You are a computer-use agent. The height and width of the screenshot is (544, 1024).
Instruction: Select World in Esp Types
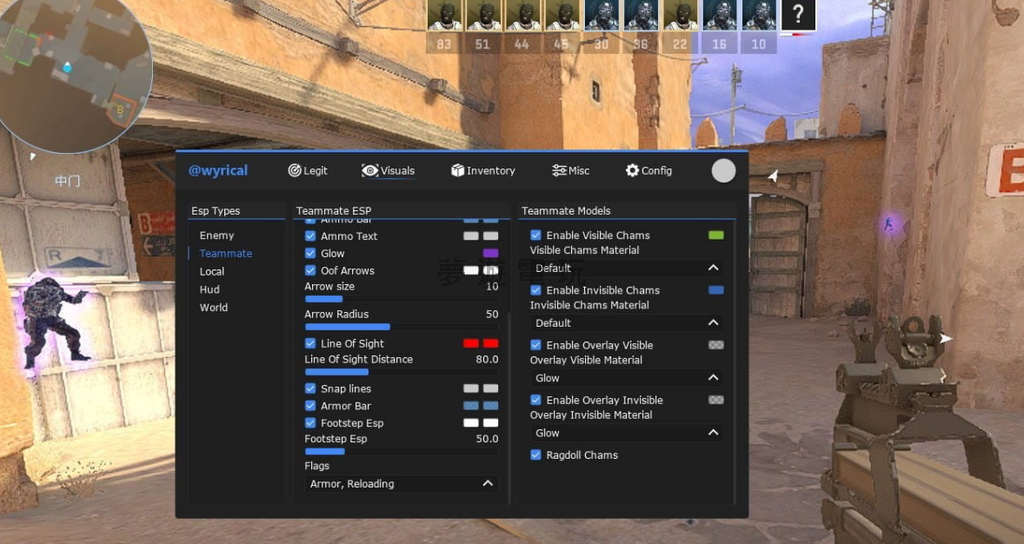214,307
